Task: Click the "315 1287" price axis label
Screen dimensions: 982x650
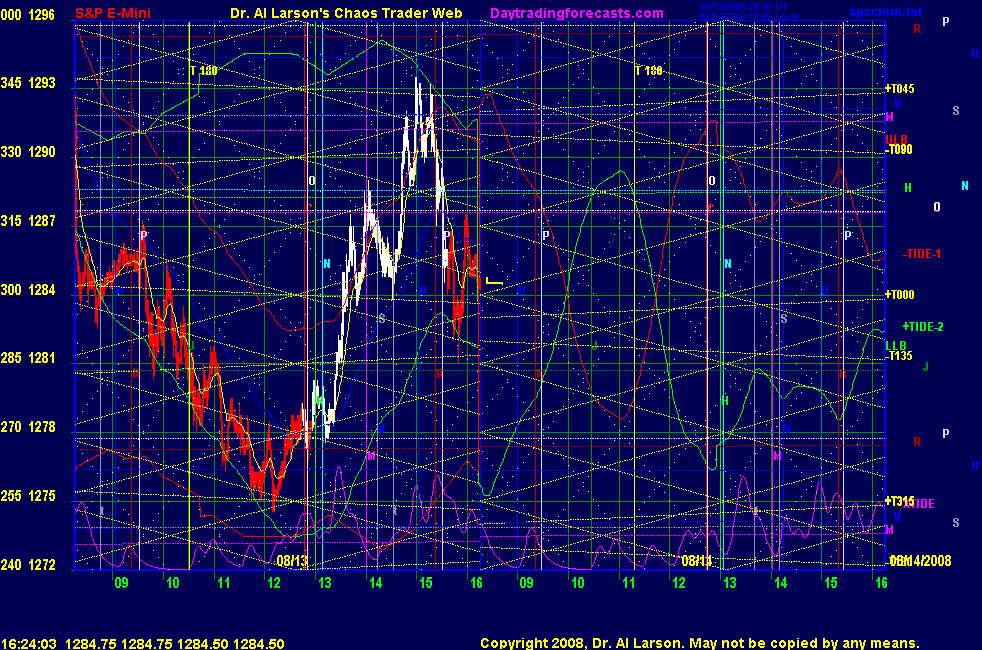Action: tap(28, 220)
